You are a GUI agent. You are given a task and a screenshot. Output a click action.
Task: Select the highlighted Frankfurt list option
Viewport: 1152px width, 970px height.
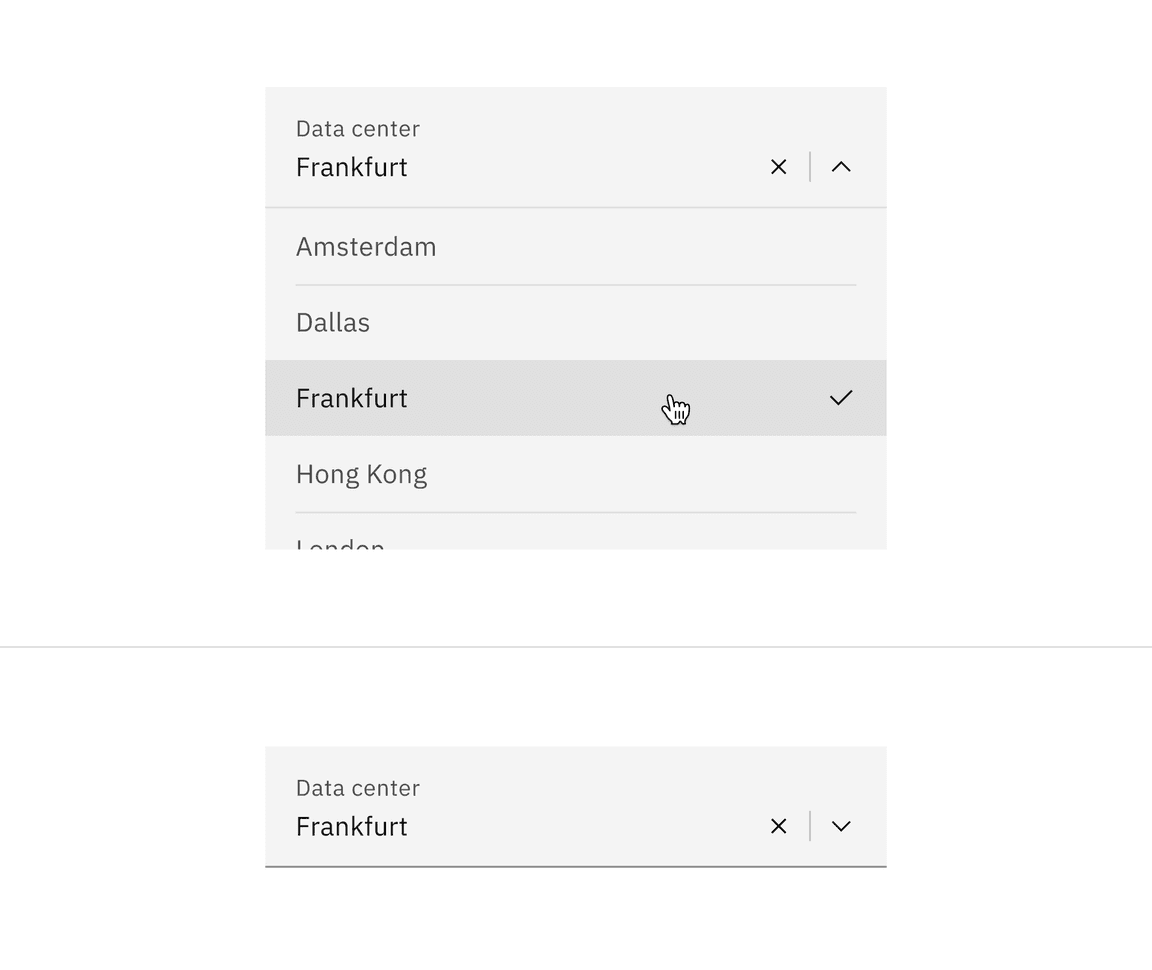point(575,398)
